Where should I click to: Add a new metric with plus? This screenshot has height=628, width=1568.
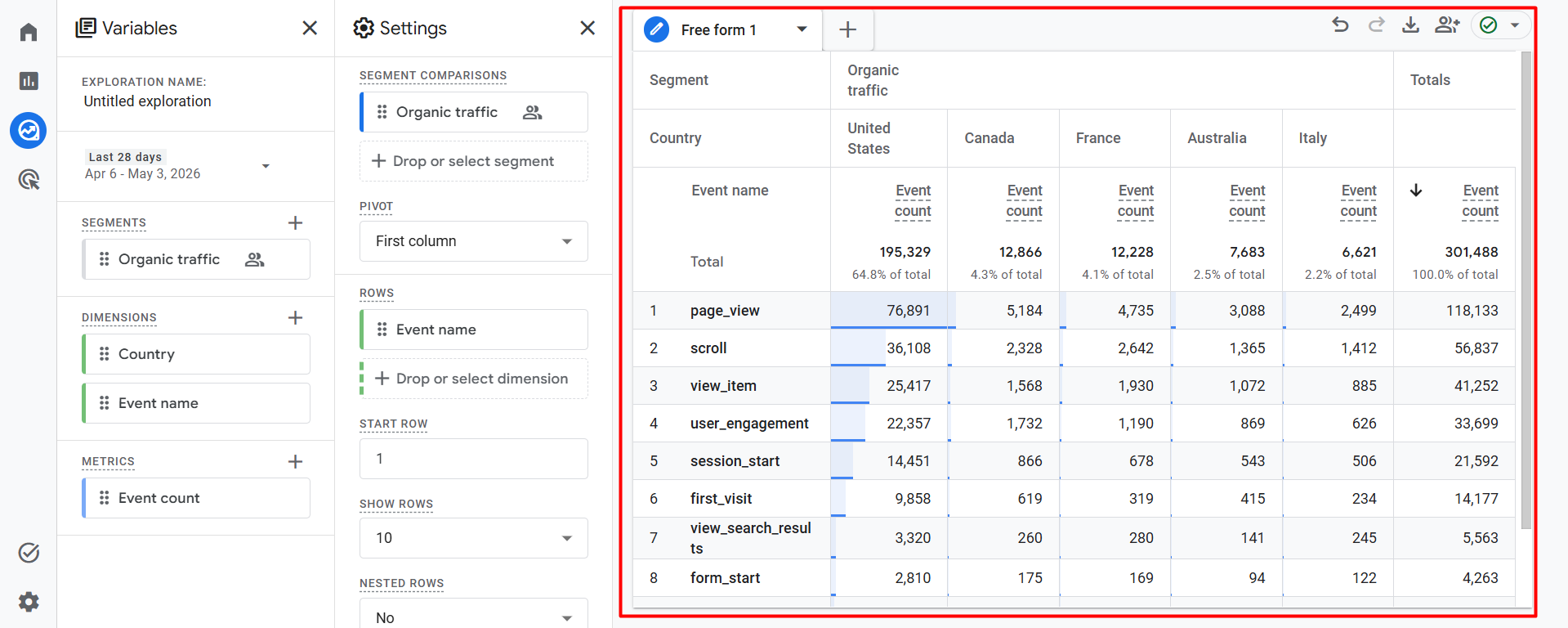[x=296, y=461]
